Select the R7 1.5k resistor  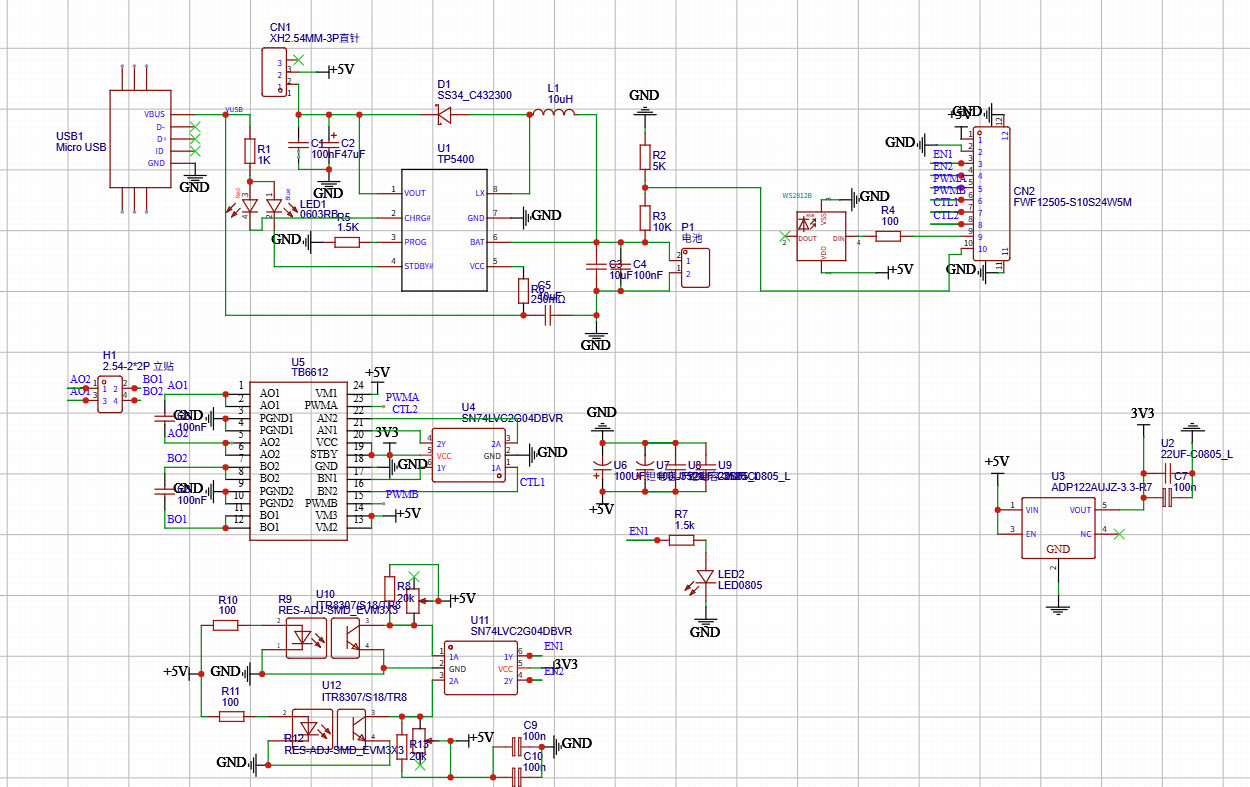[682, 540]
